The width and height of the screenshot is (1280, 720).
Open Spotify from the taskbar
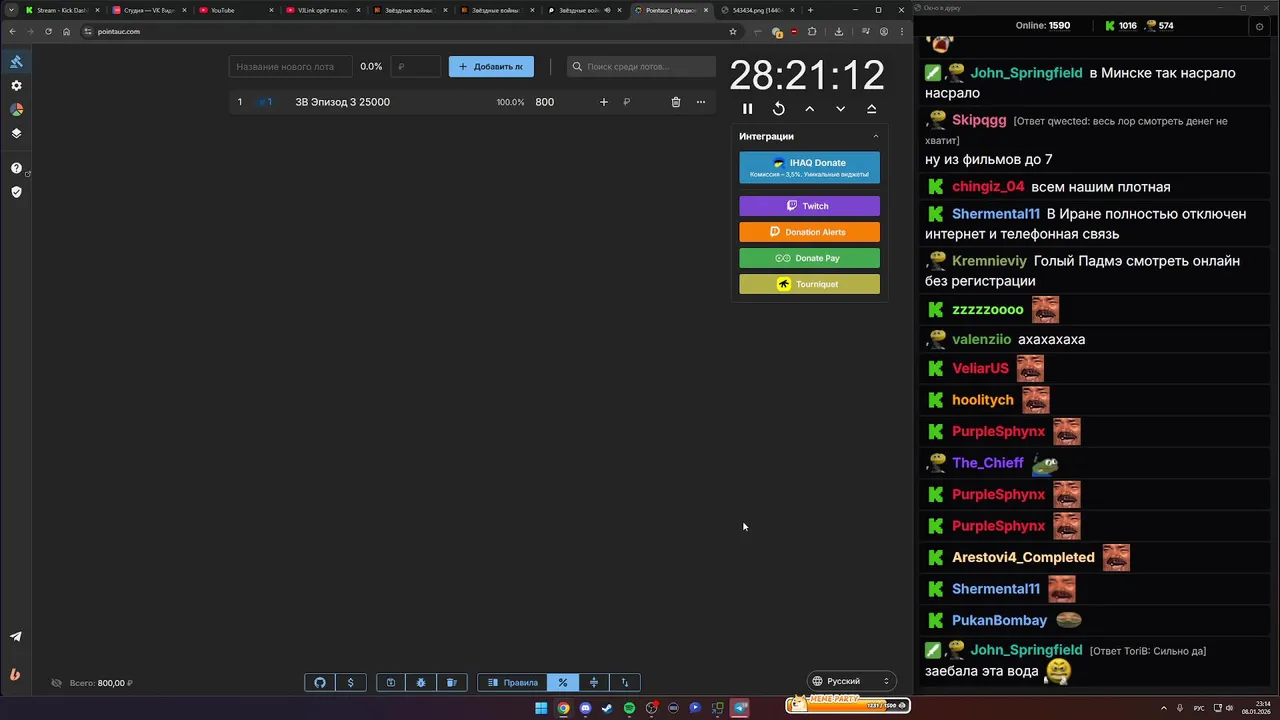[x=629, y=708]
